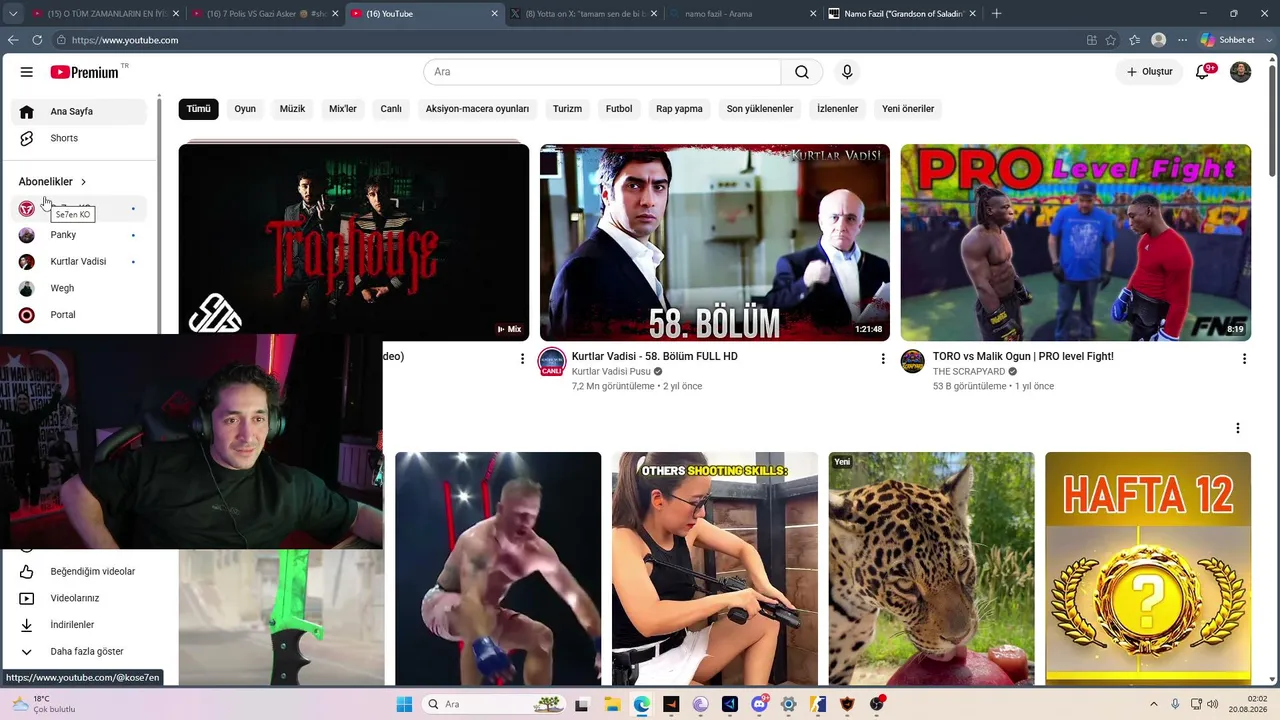Switch to the namo fazil - Arama tab
The width and height of the screenshot is (1280, 720).
742,14
